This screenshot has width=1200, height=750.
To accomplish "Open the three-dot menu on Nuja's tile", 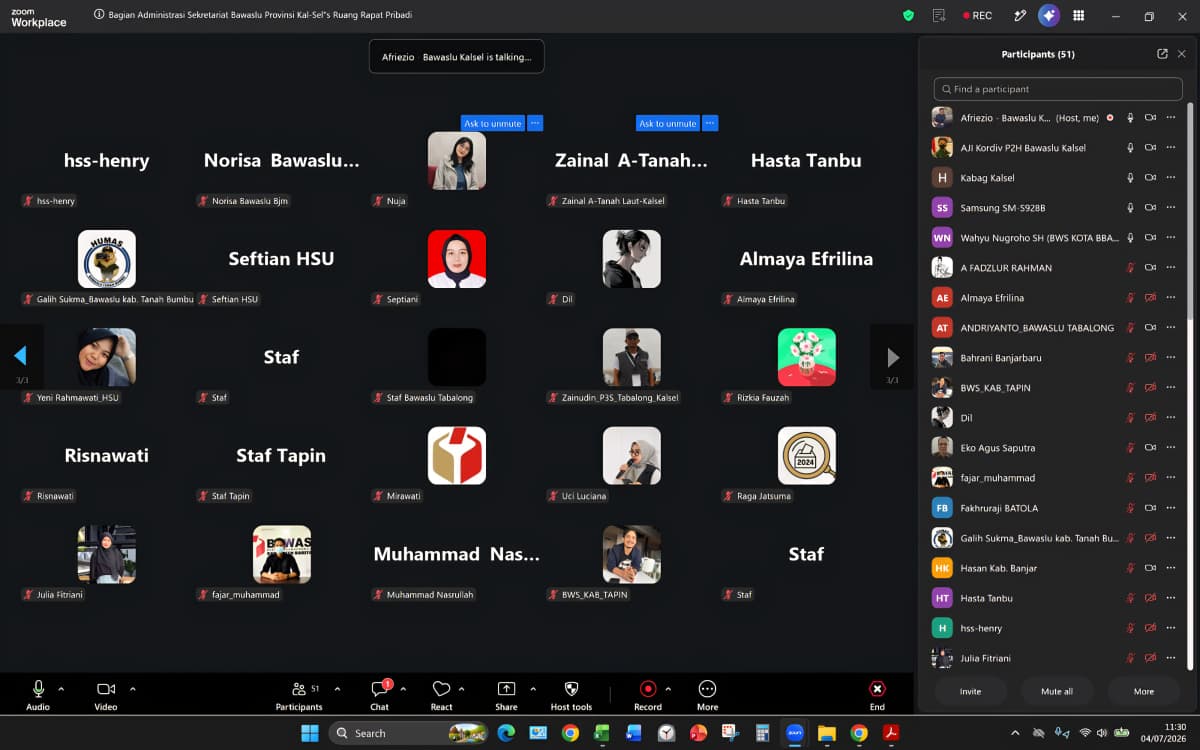I will tap(535, 123).
